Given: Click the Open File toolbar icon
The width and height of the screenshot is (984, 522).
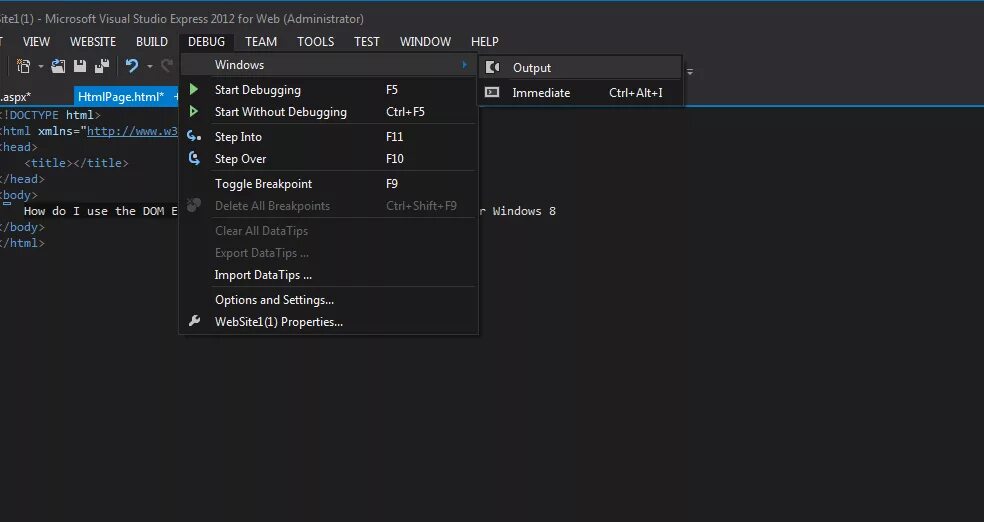Looking at the screenshot, I should click(58, 66).
